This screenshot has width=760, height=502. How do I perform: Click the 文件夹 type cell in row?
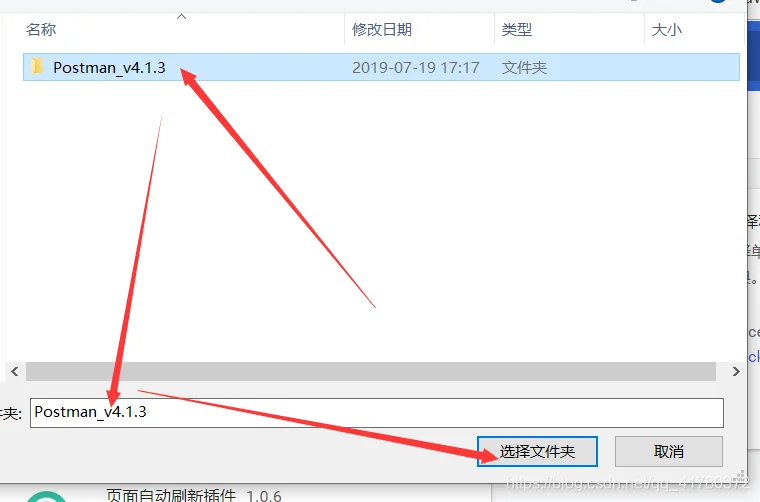[524, 67]
